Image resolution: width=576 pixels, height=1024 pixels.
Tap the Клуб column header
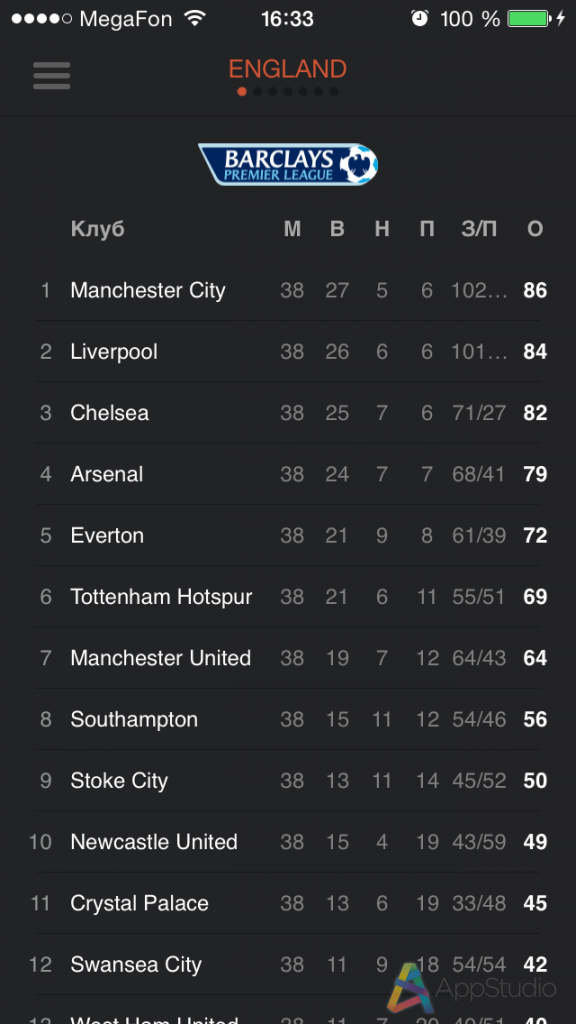click(97, 229)
